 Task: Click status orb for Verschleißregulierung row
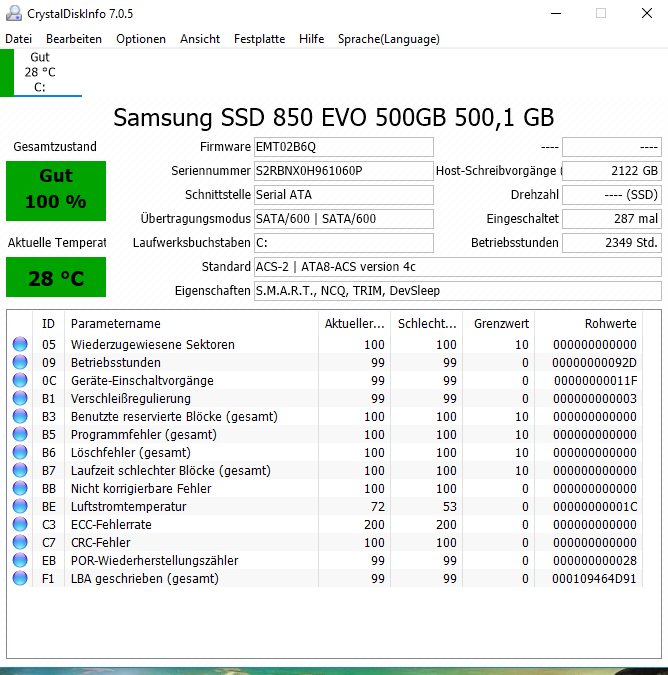pyautogui.click(x=20, y=399)
